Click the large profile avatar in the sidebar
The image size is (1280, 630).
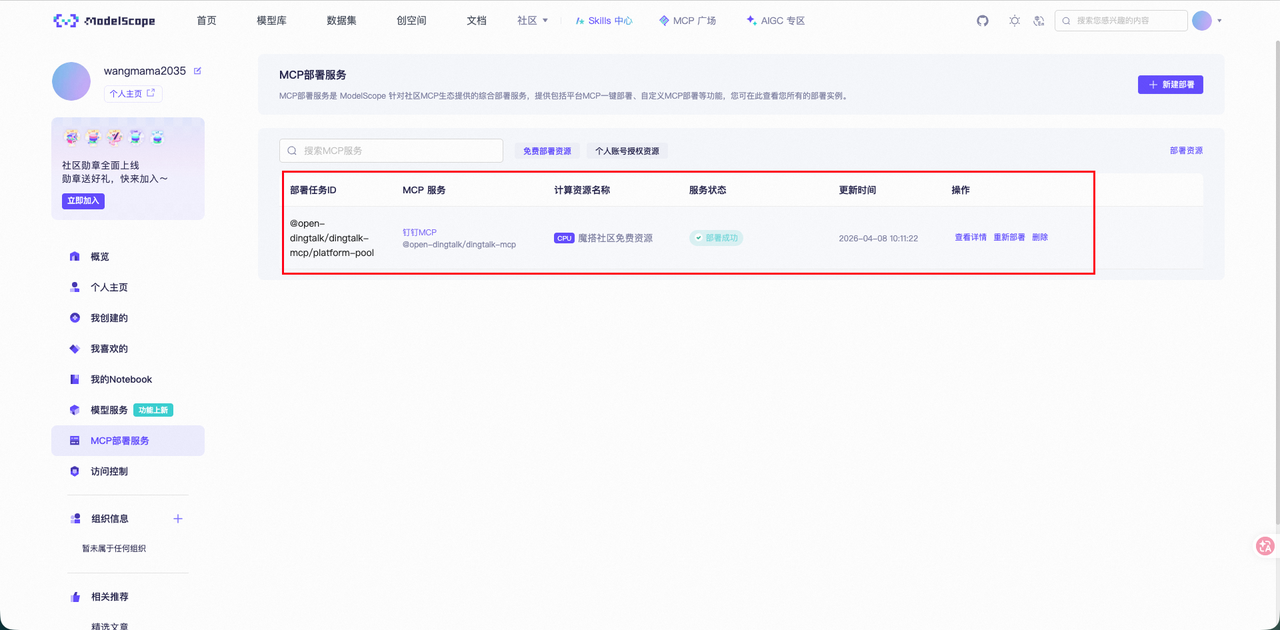click(x=71, y=81)
